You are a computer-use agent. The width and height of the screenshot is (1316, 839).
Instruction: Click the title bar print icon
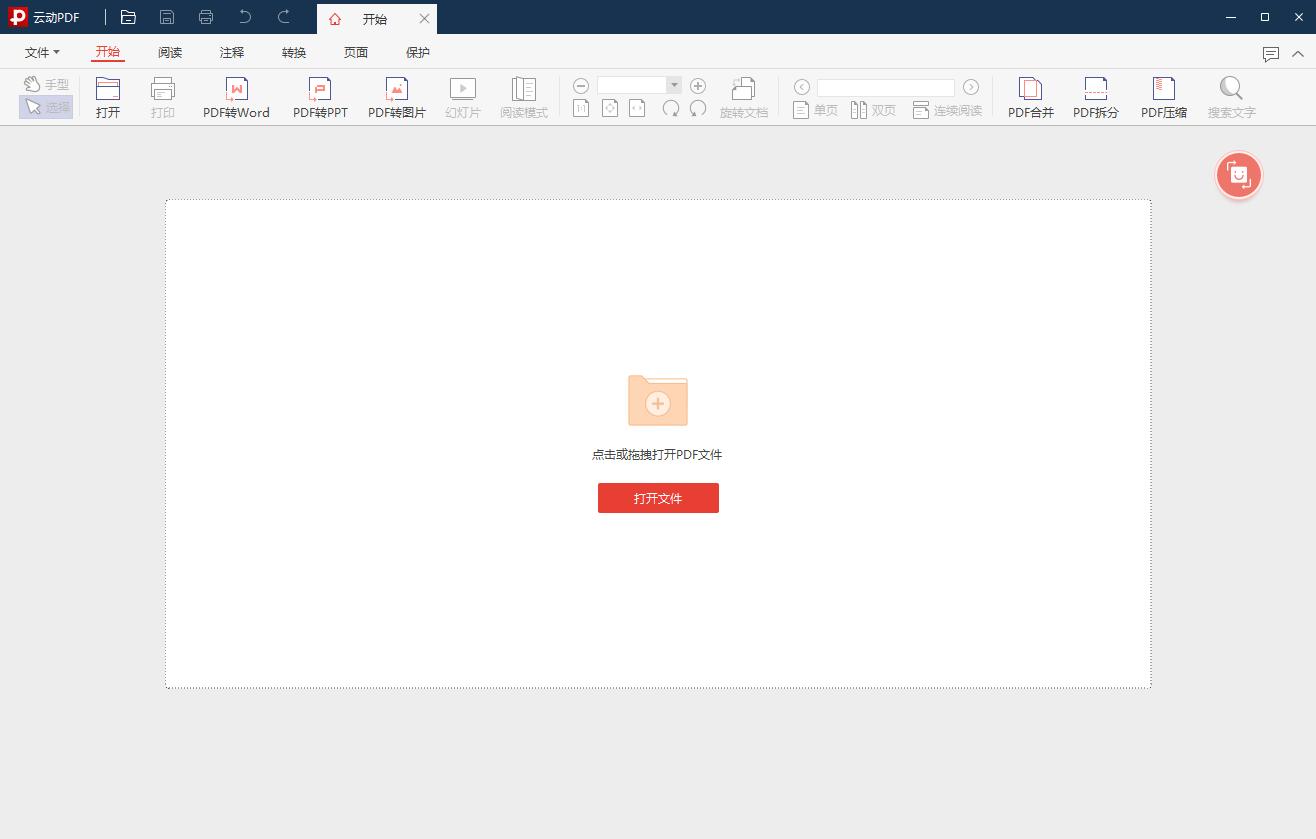tap(206, 17)
